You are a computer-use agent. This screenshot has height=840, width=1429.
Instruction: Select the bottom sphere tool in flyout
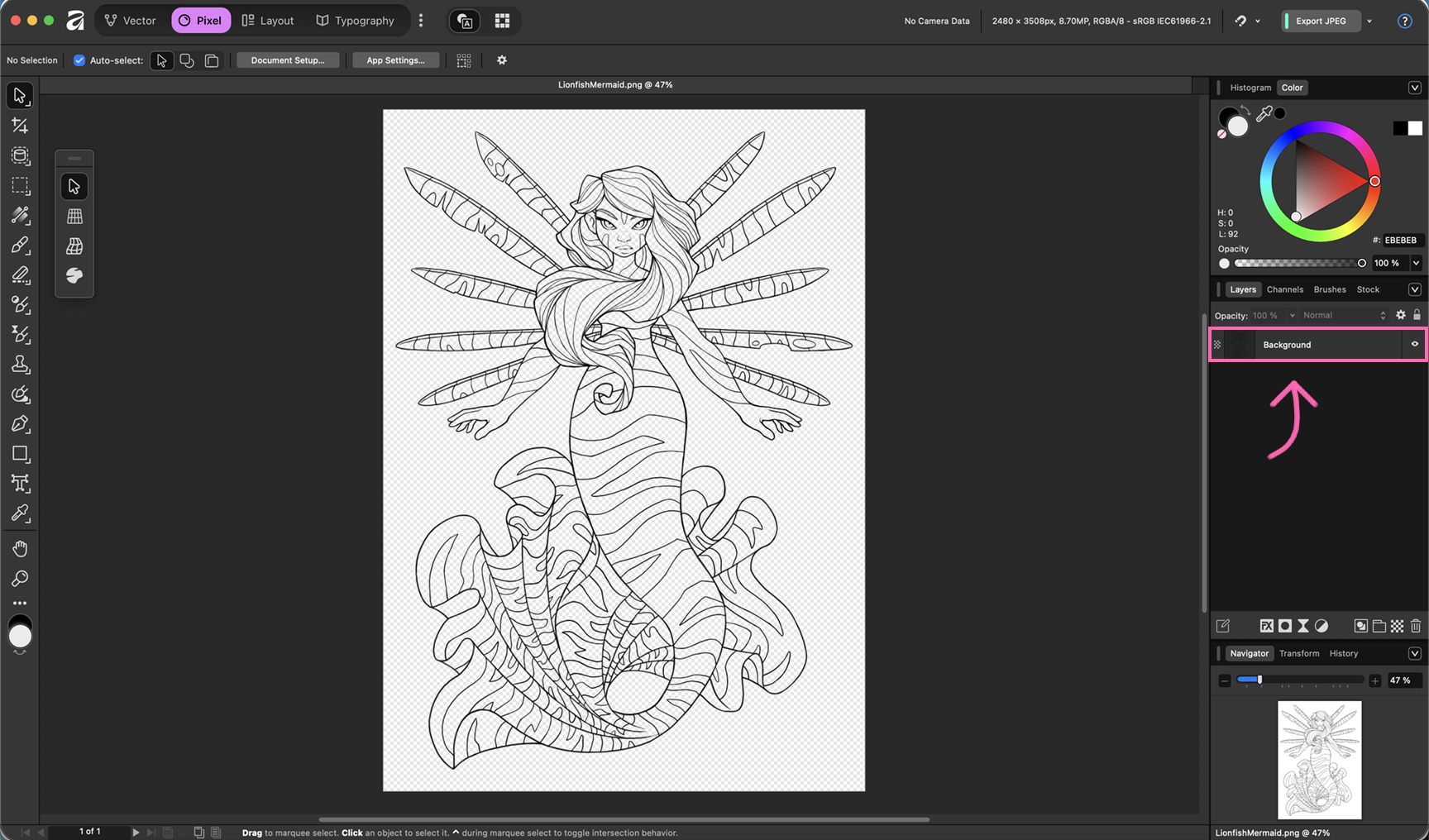74,276
